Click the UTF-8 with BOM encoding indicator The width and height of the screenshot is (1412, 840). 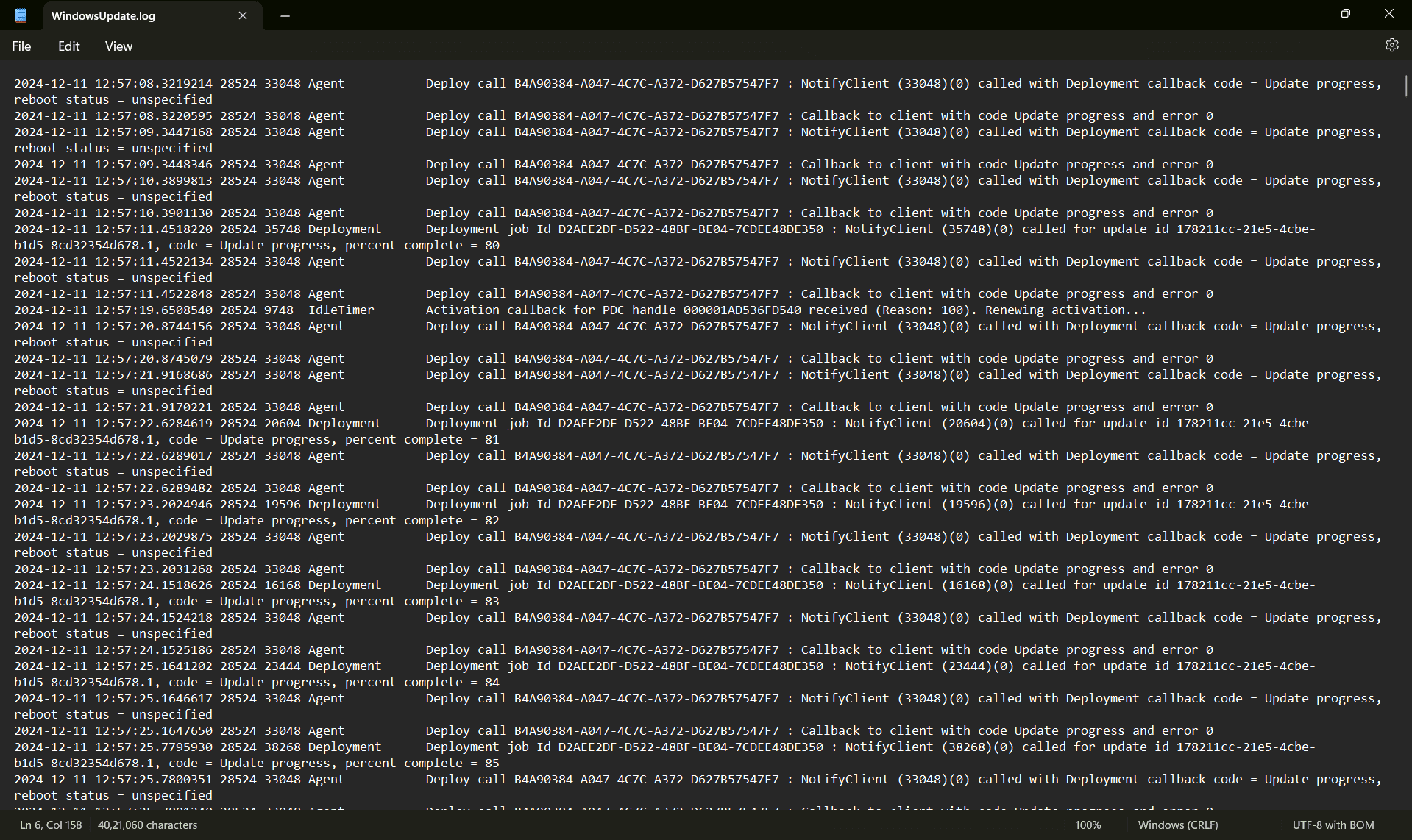[1332, 825]
